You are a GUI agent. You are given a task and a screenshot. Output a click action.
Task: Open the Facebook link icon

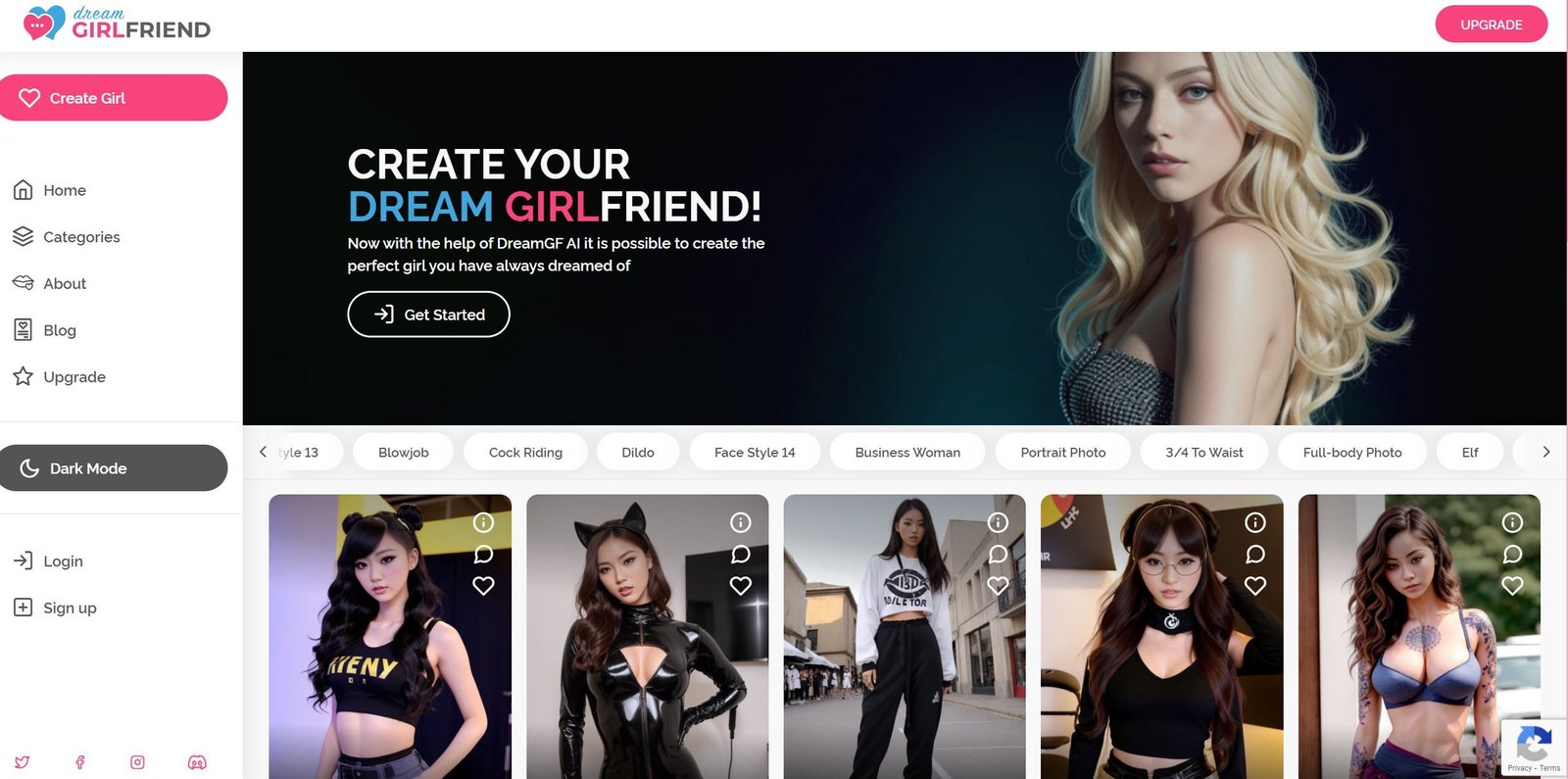tap(80, 762)
